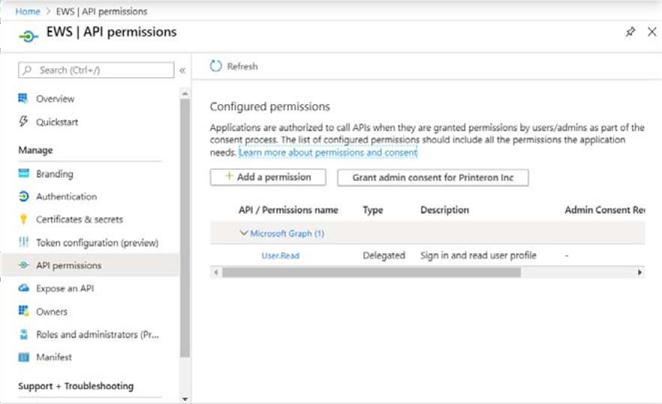Click the magnifier icon in the search box

tap(27, 70)
